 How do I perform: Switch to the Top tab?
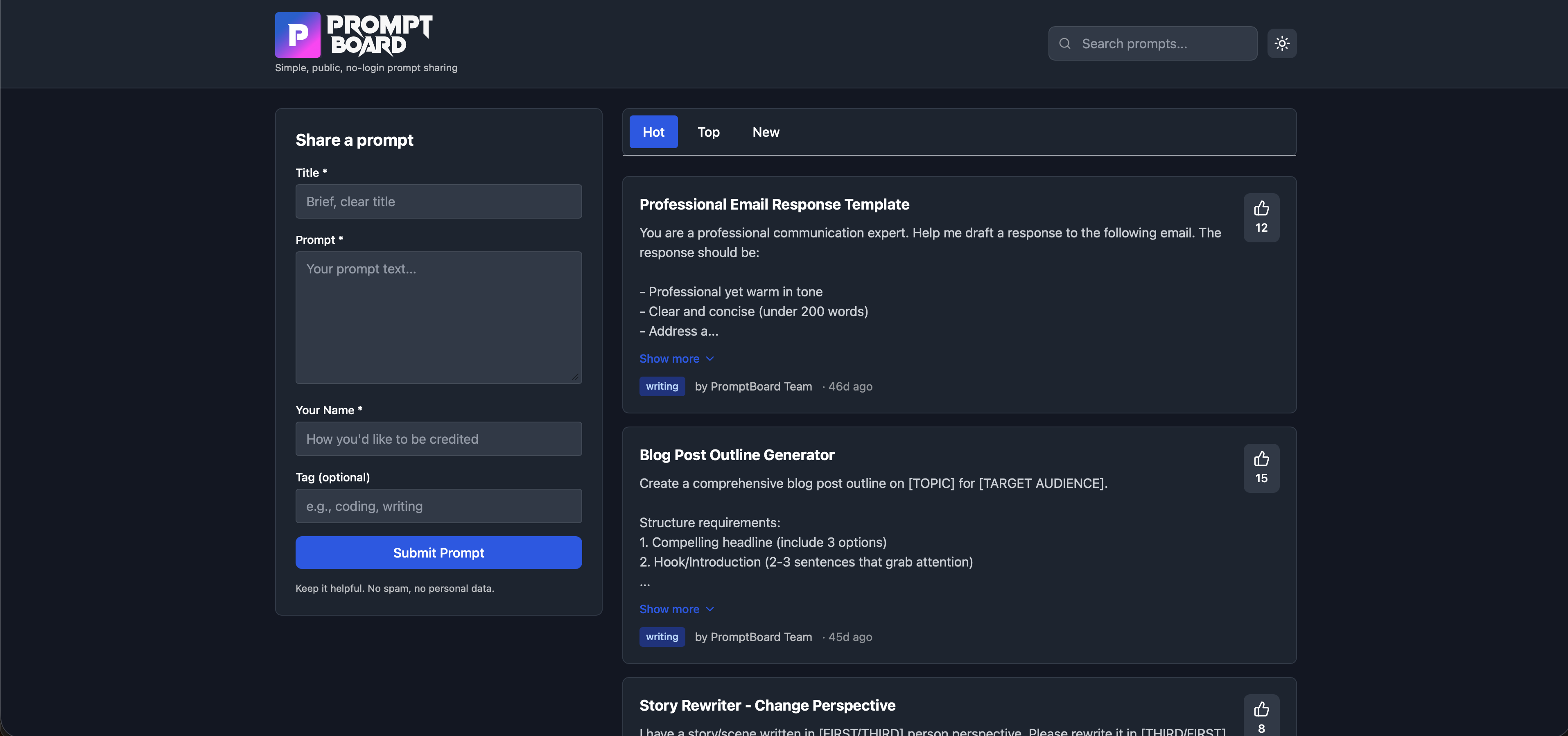pyautogui.click(x=708, y=131)
